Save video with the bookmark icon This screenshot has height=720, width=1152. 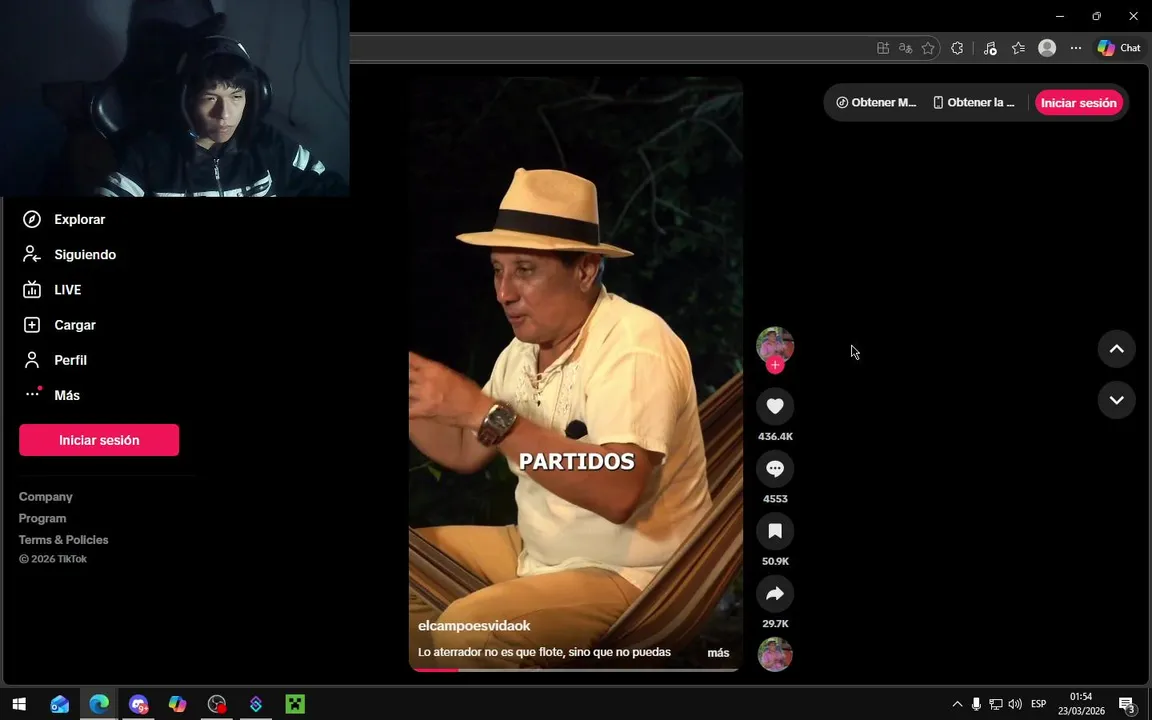[x=774, y=531]
